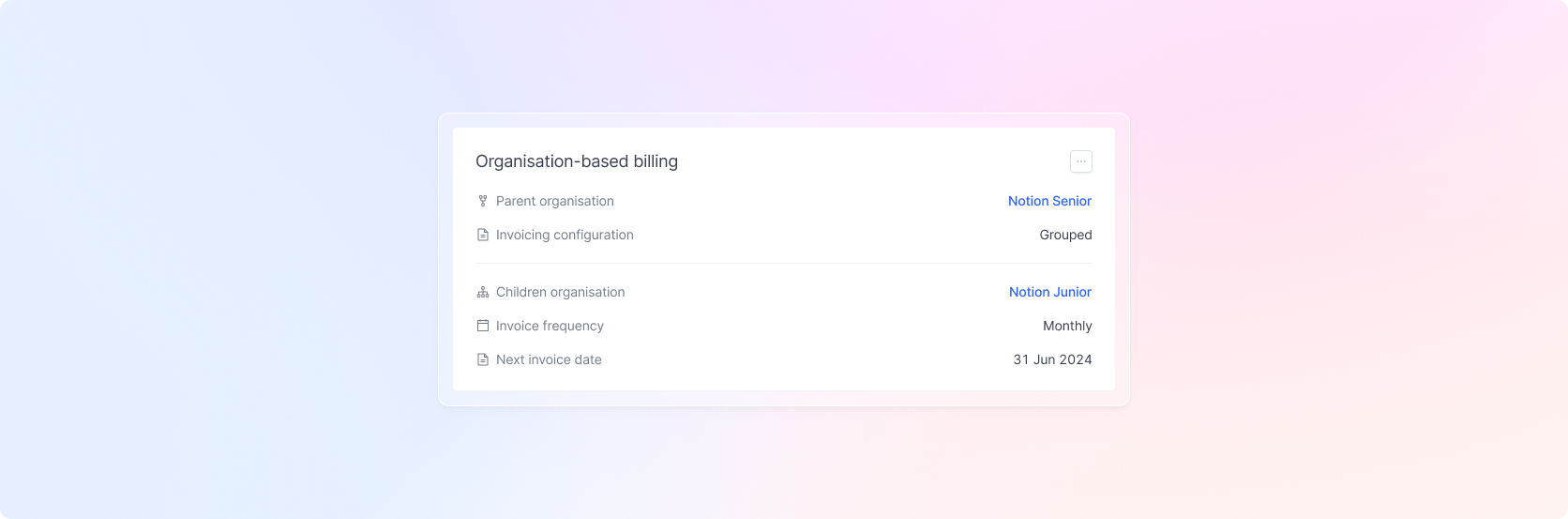Select the Invoice frequency label
The height and width of the screenshot is (519, 1568).
coord(550,326)
